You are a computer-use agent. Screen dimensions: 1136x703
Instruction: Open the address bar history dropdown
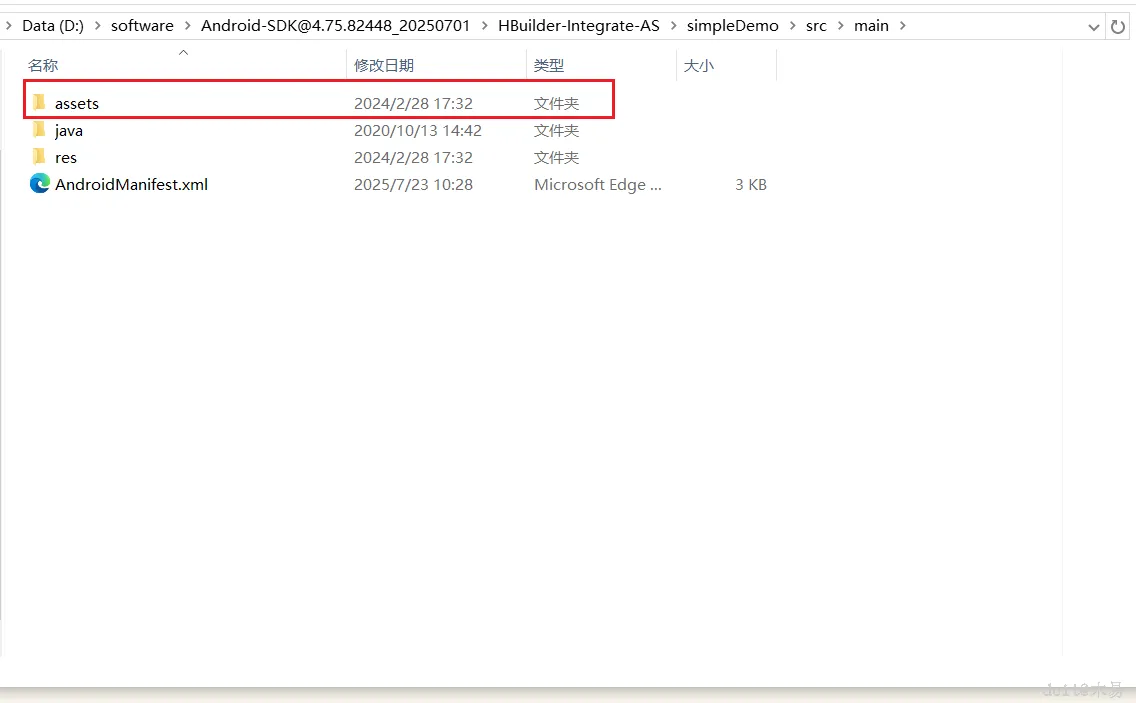(1093, 28)
